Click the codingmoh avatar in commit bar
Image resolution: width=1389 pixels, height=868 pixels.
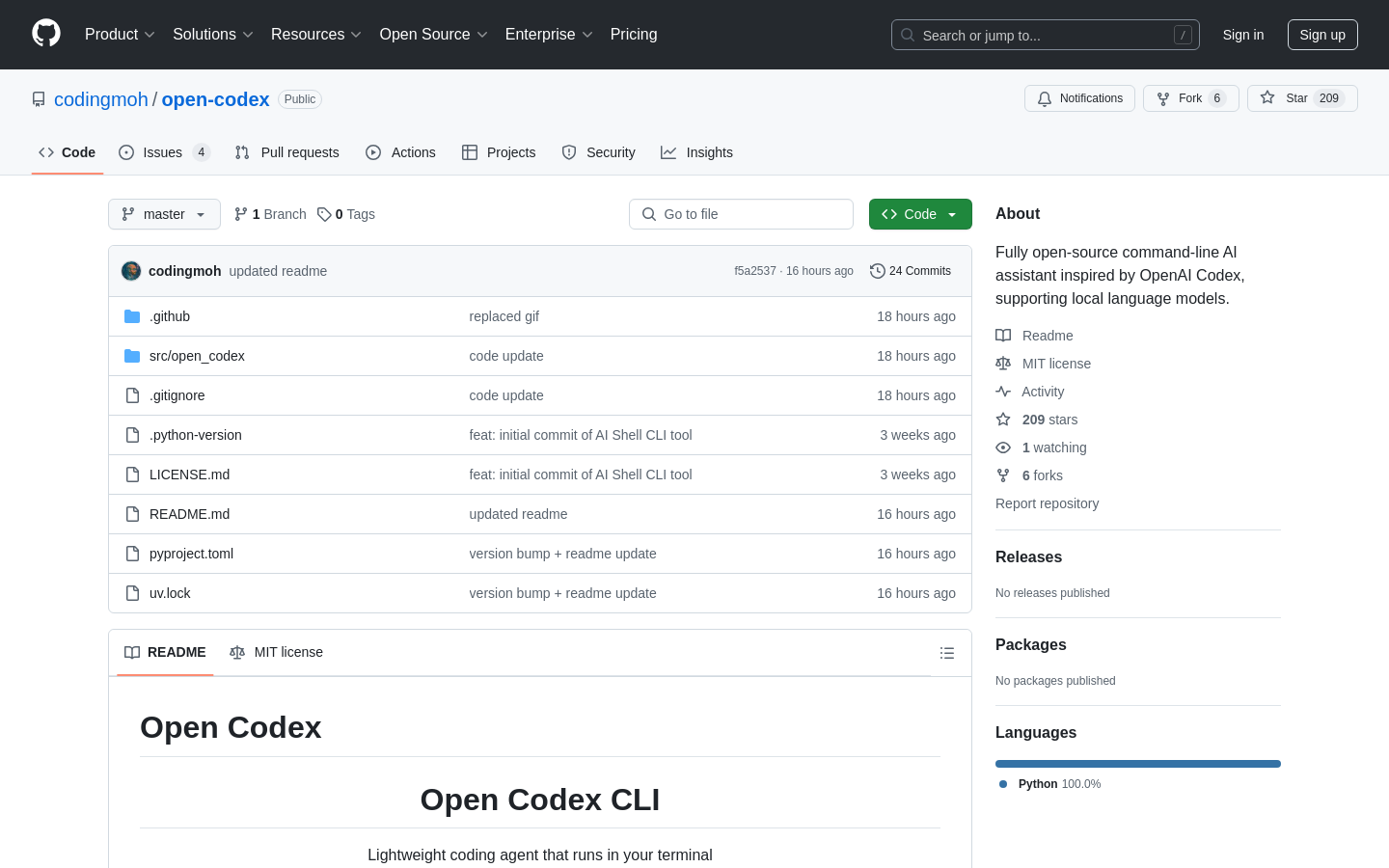tap(131, 271)
